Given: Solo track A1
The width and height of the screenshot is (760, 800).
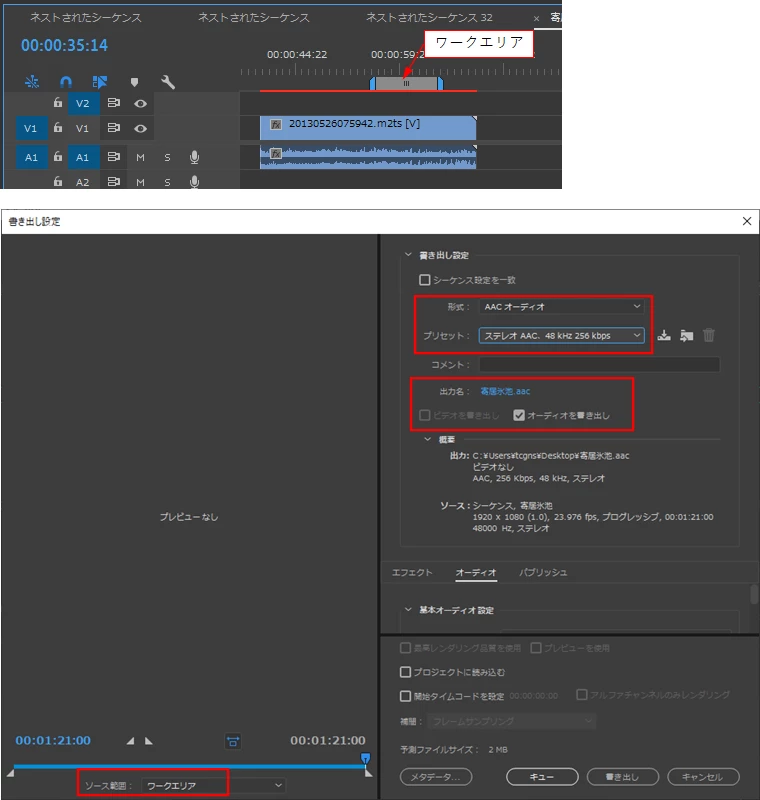Looking at the screenshot, I should point(167,158).
